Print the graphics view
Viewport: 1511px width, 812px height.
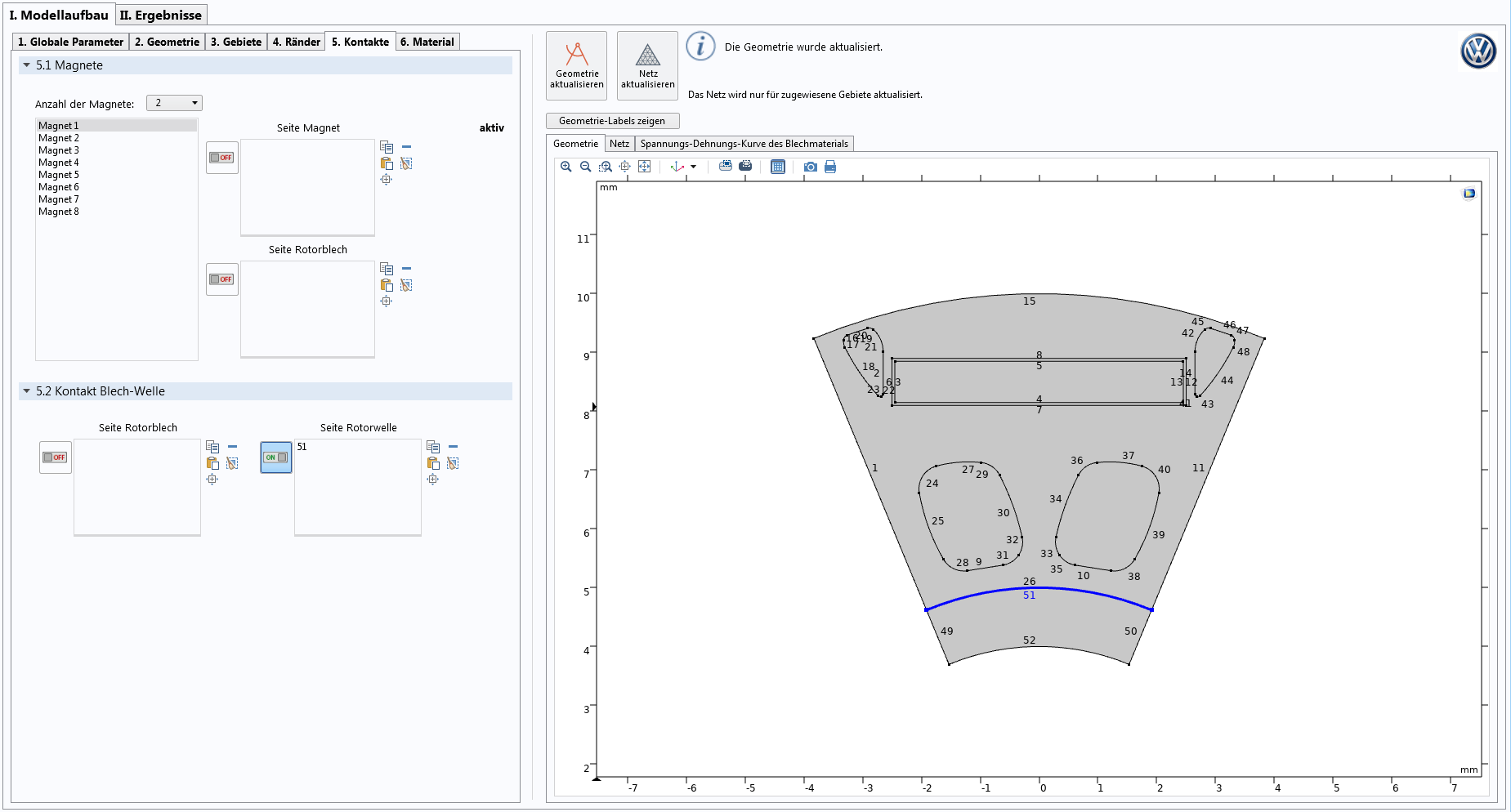point(830,167)
